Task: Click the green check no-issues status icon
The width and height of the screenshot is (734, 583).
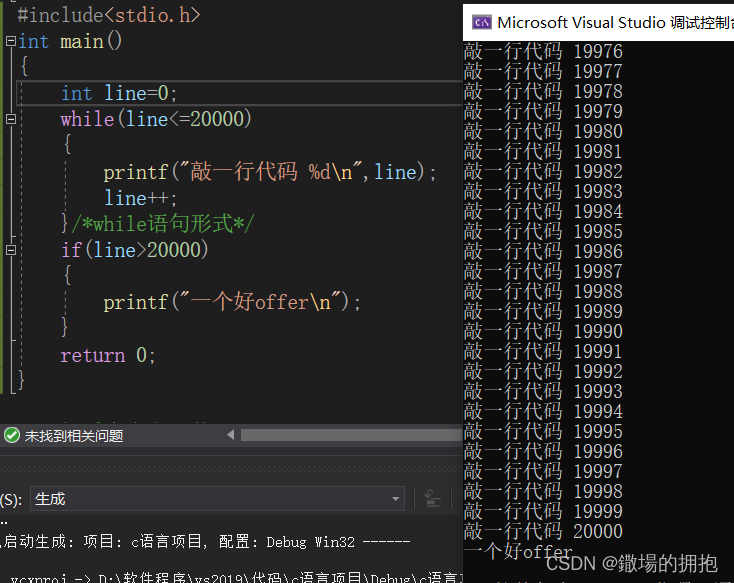Action: (12, 435)
